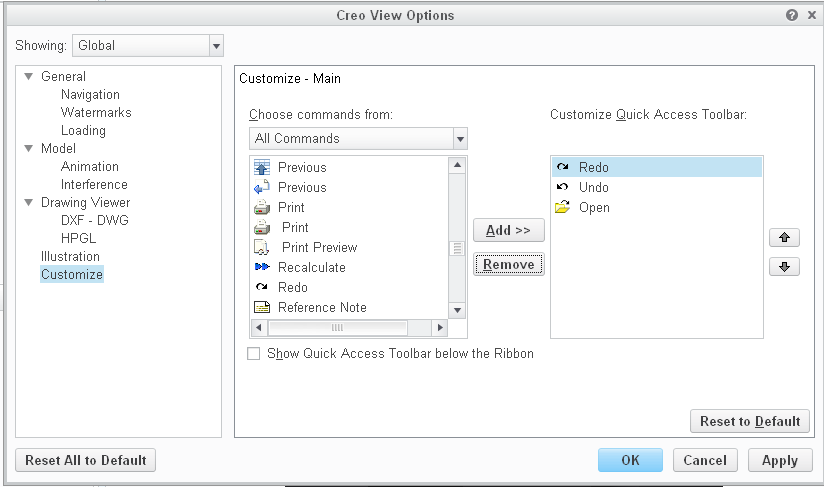Click the Reference Note icon

click(x=262, y=307)
